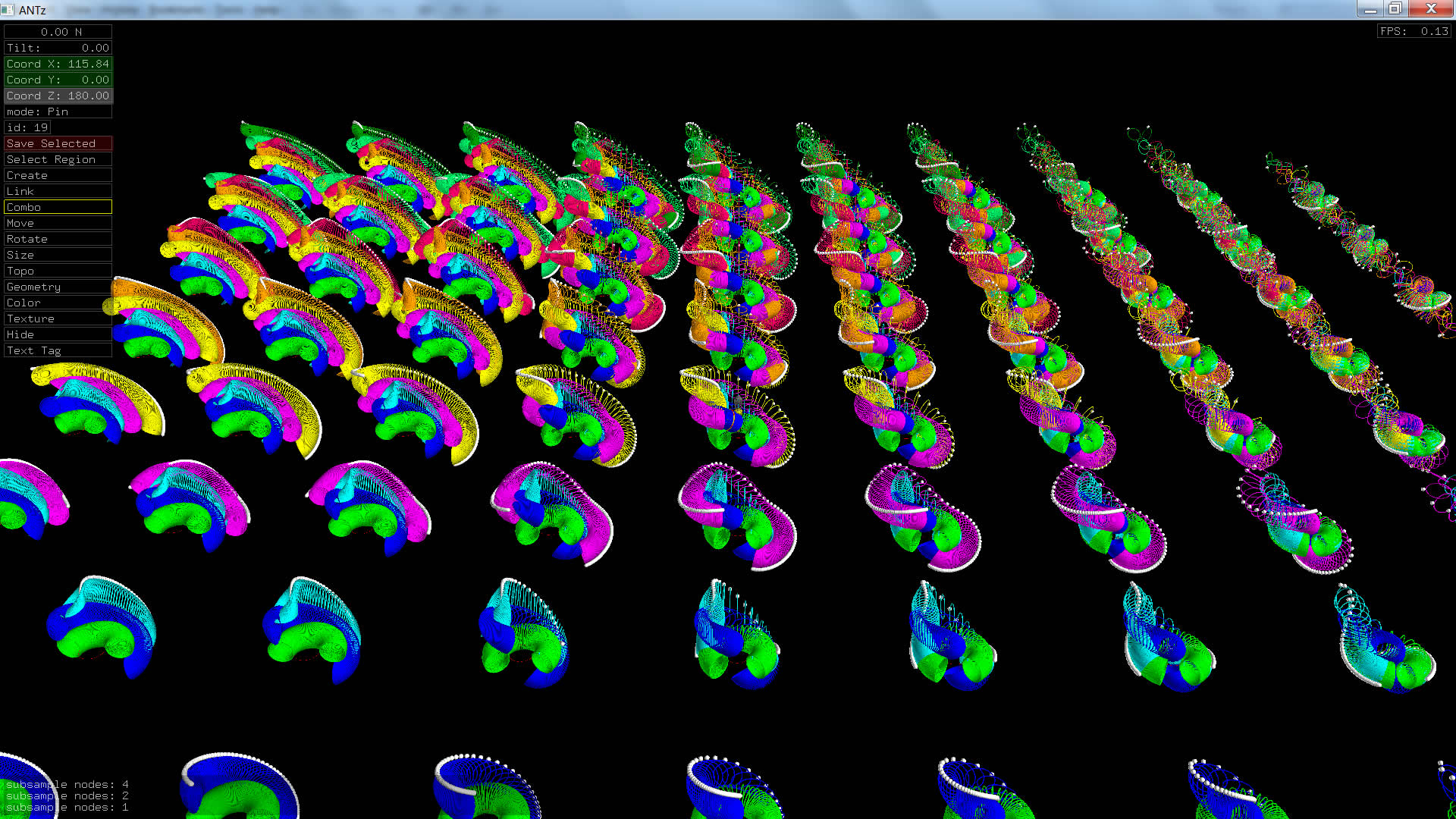Screen dimensions: 1456x819
Task: Click the Tilt value field
Action: (58, 48)
